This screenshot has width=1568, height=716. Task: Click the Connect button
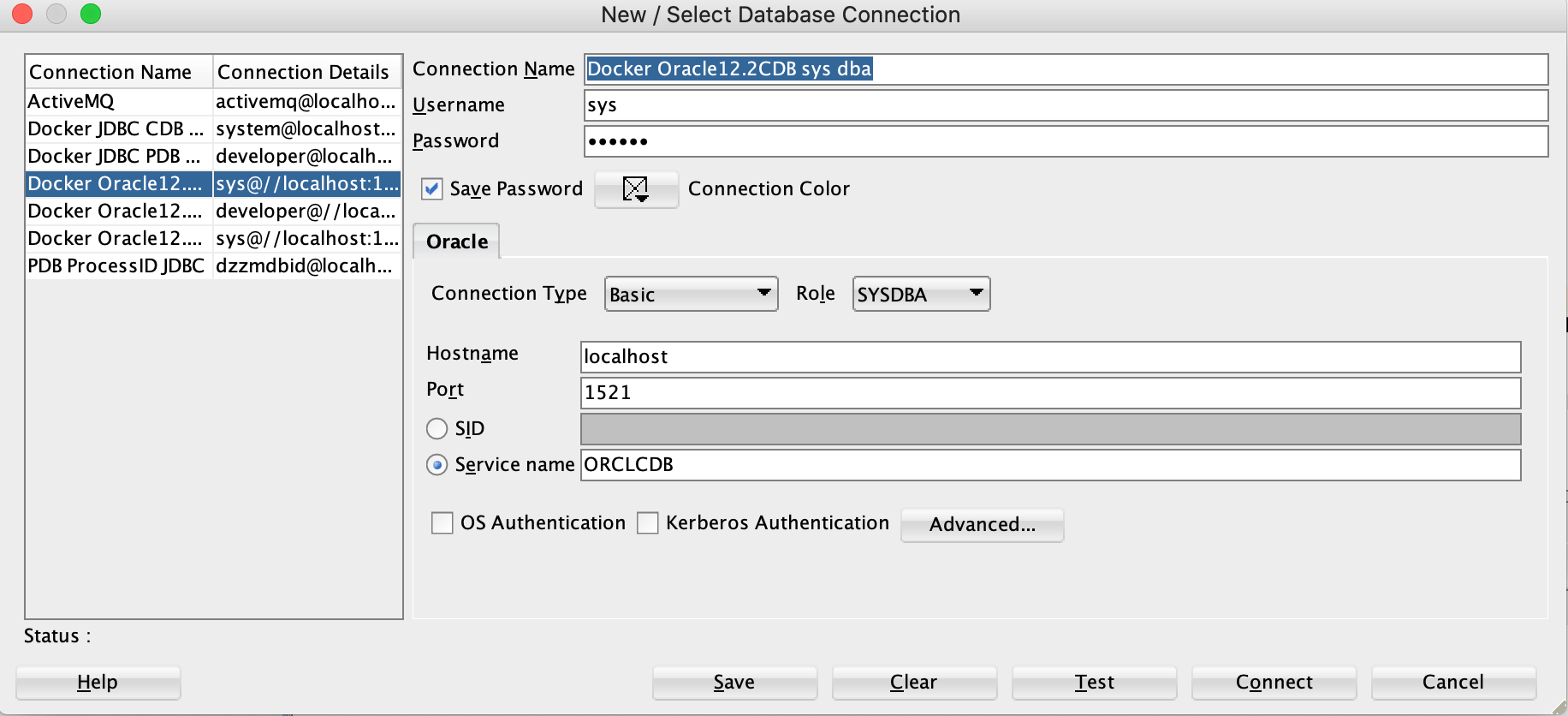point(1274,683)
